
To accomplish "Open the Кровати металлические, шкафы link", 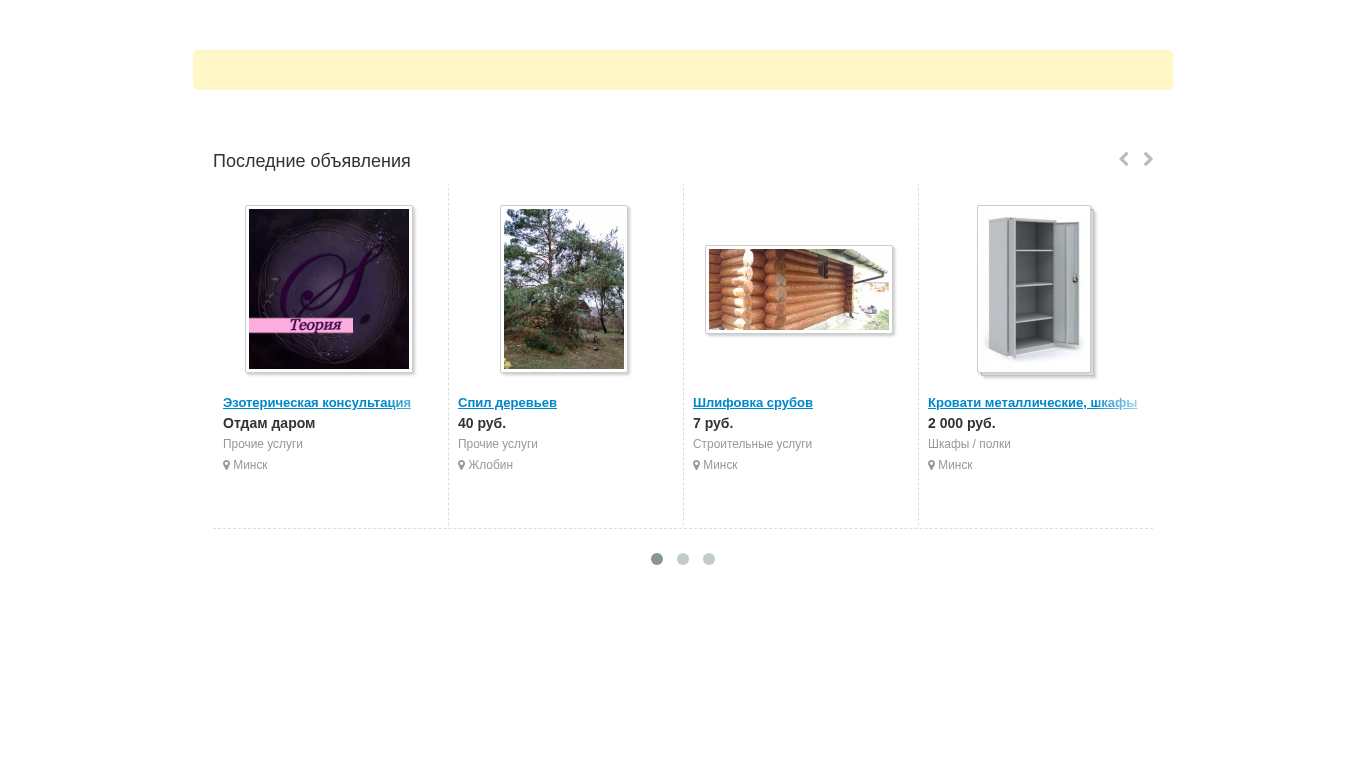I will click(1032, 403).
